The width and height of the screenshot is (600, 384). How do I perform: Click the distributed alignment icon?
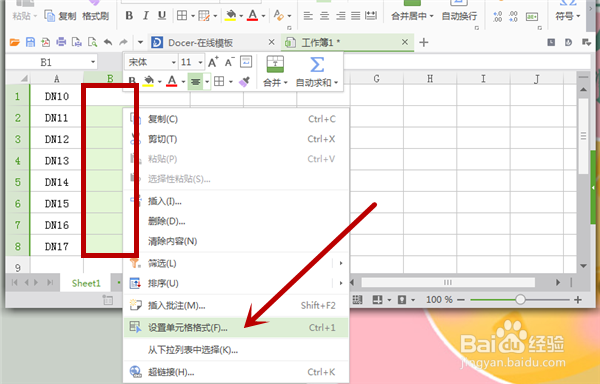371,16
